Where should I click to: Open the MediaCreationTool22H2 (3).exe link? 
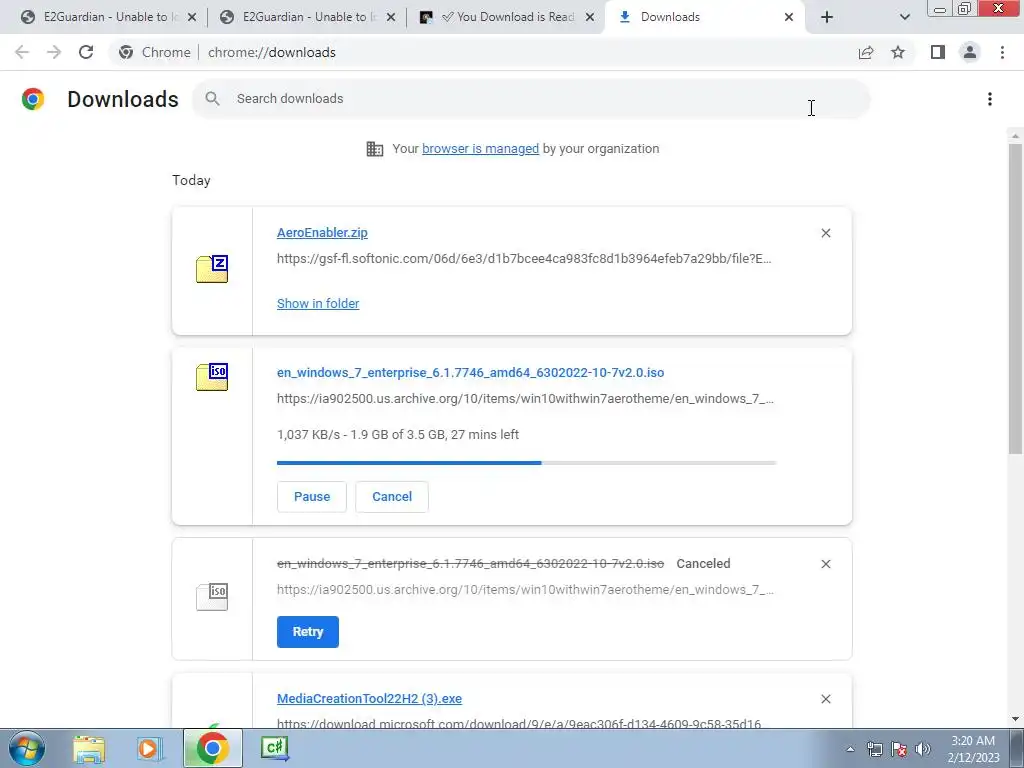click(369, 699)
